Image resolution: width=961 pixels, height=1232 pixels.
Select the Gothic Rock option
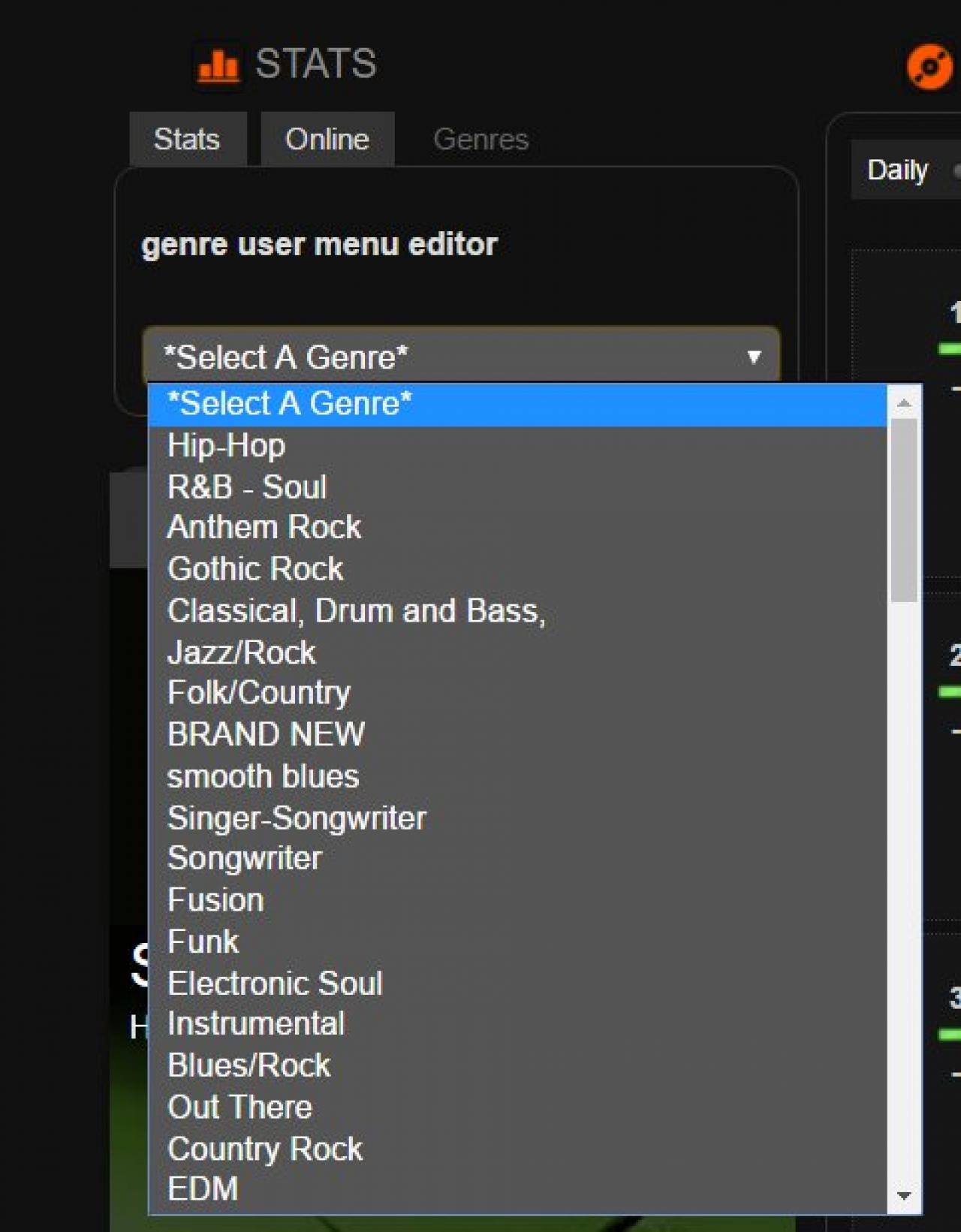pos(255,569)
